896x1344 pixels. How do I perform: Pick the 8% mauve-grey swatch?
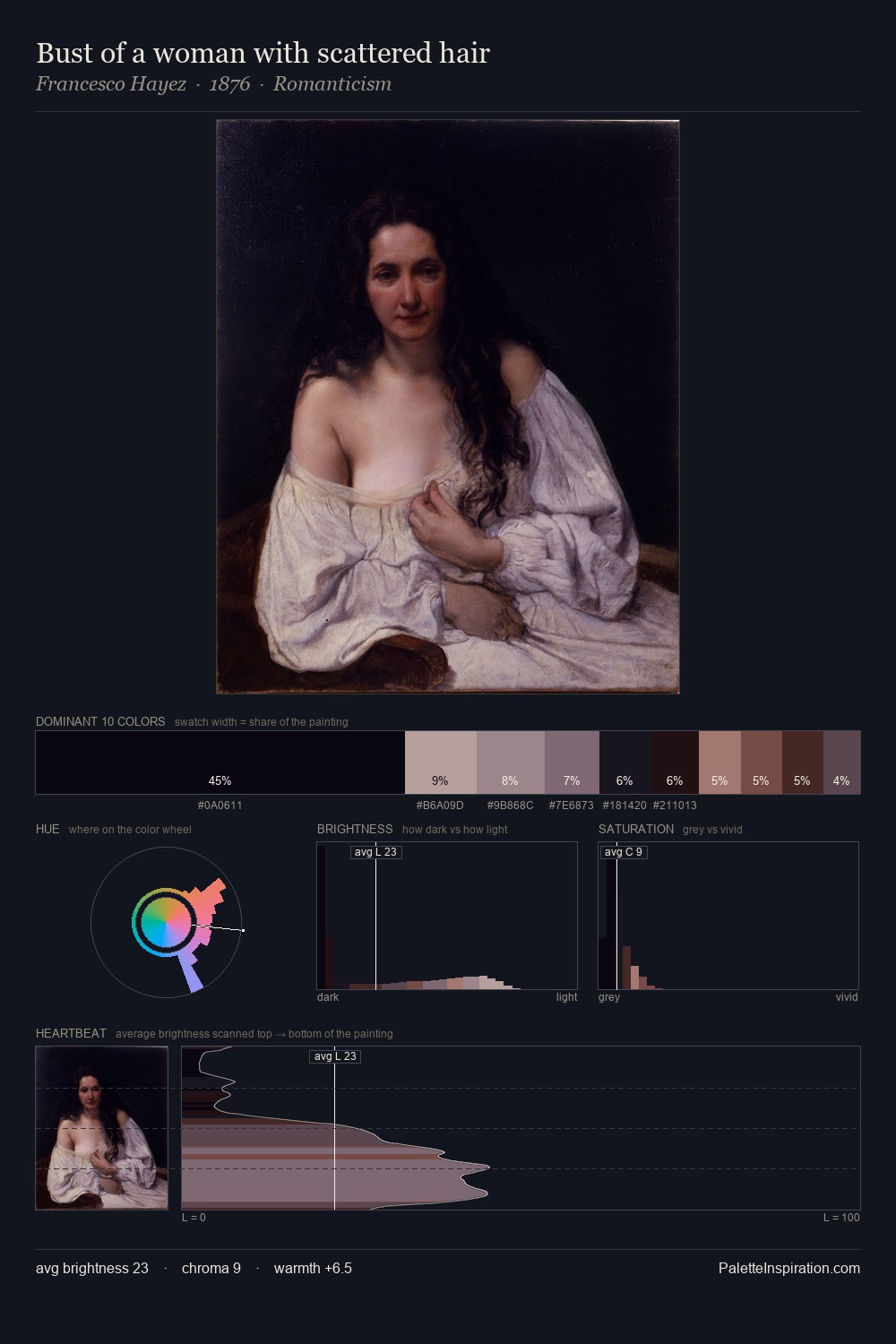[x=511, y=762]
